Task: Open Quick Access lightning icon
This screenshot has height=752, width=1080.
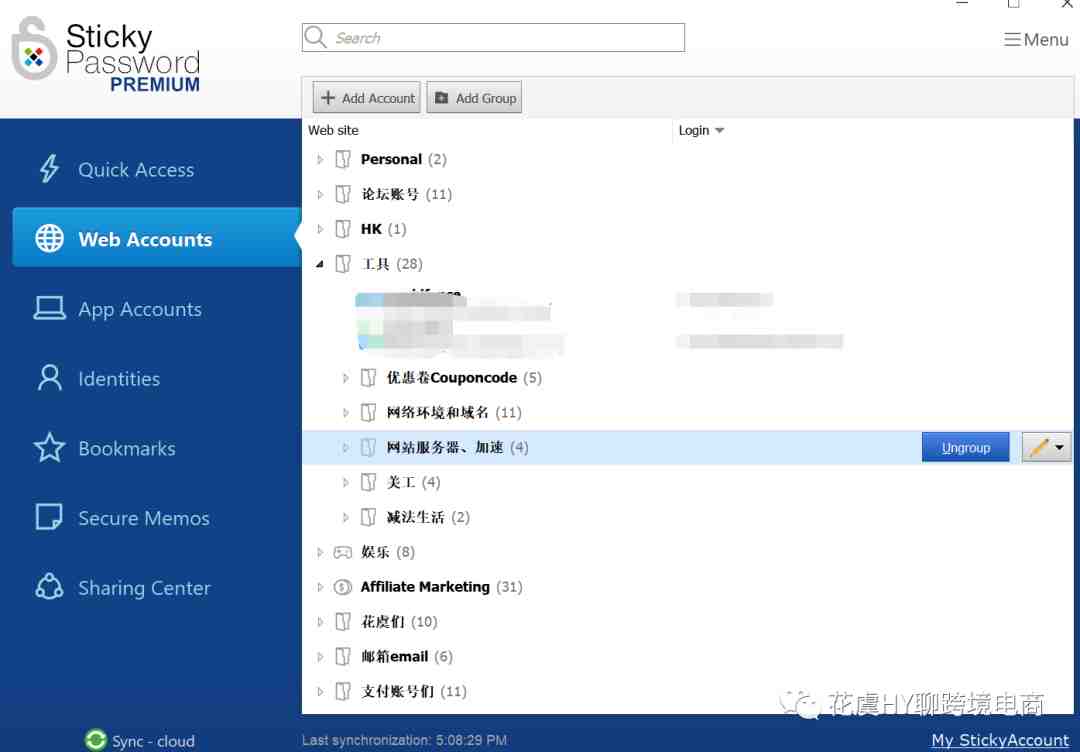Action: 50,168
